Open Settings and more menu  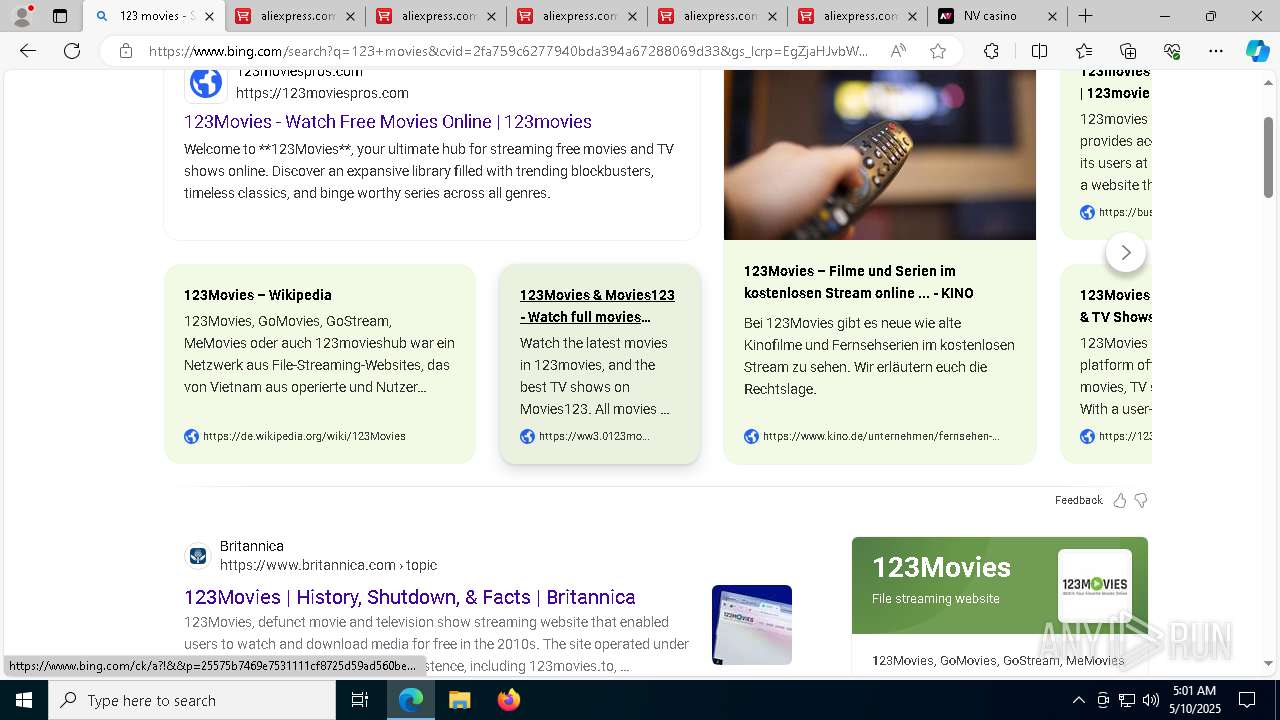[1216, 51]
